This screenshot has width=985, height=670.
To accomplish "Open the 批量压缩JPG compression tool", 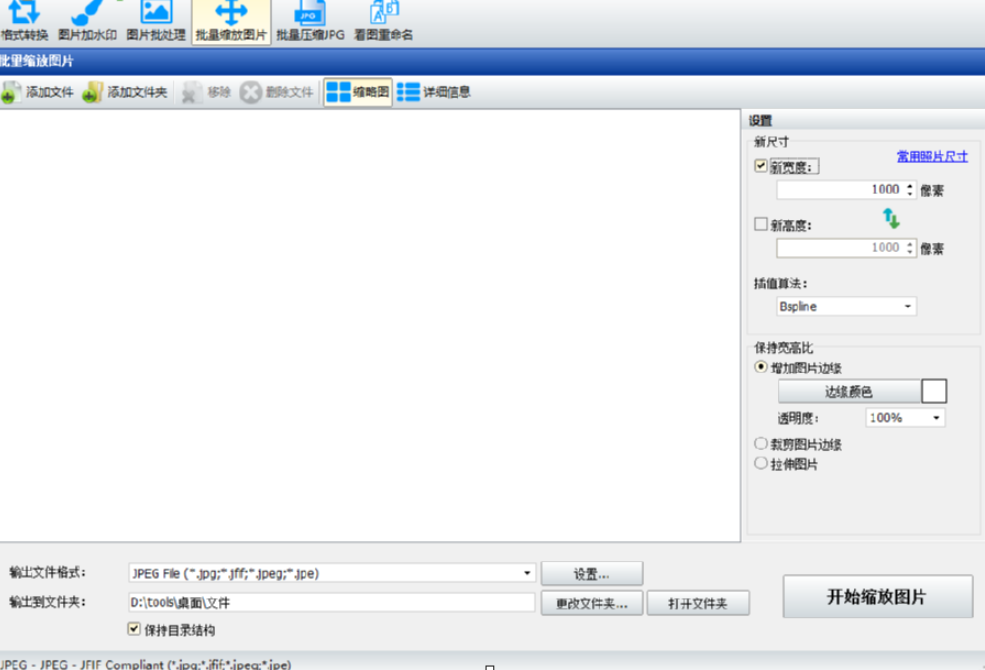I will [310, 21].
